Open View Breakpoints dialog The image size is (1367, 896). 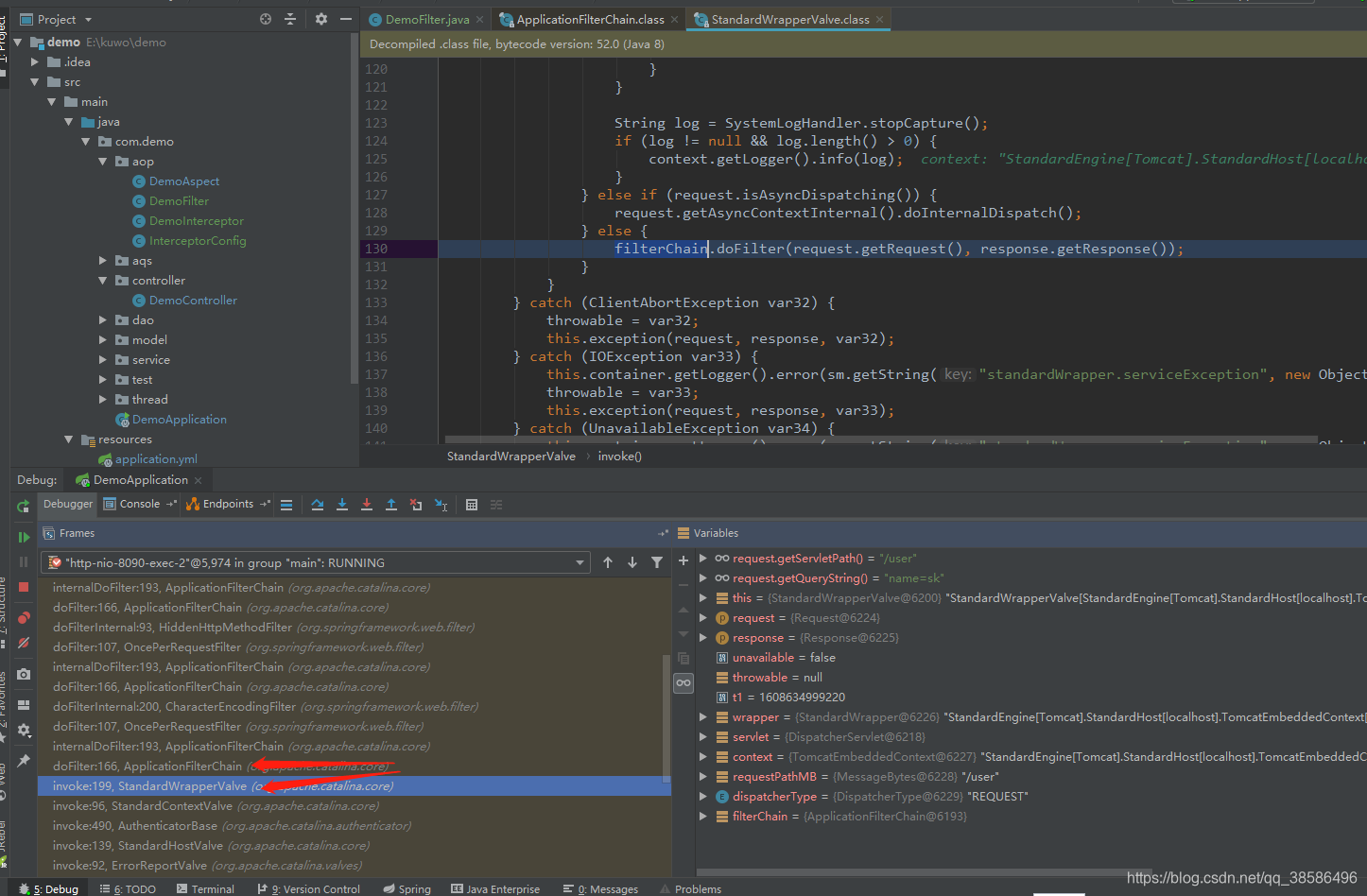24,617
